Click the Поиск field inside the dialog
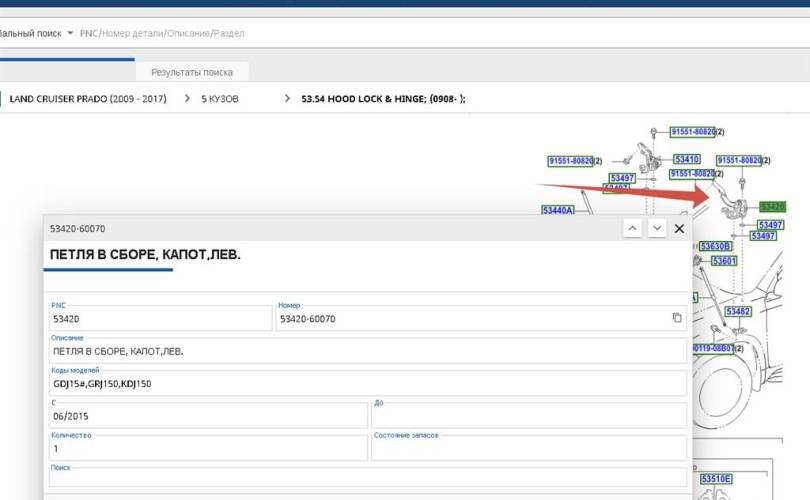This screenshot has height=500, width=810. pos(366,479)
